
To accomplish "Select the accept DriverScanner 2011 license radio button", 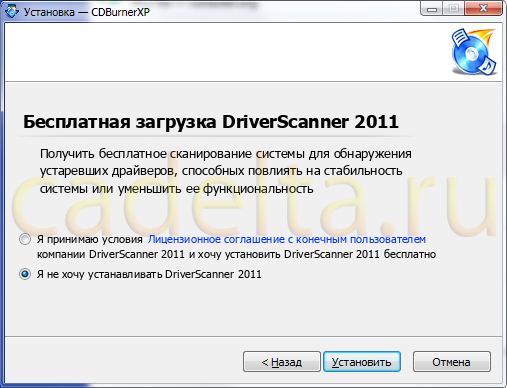I will pyautogui.click(x=25, y=239).
